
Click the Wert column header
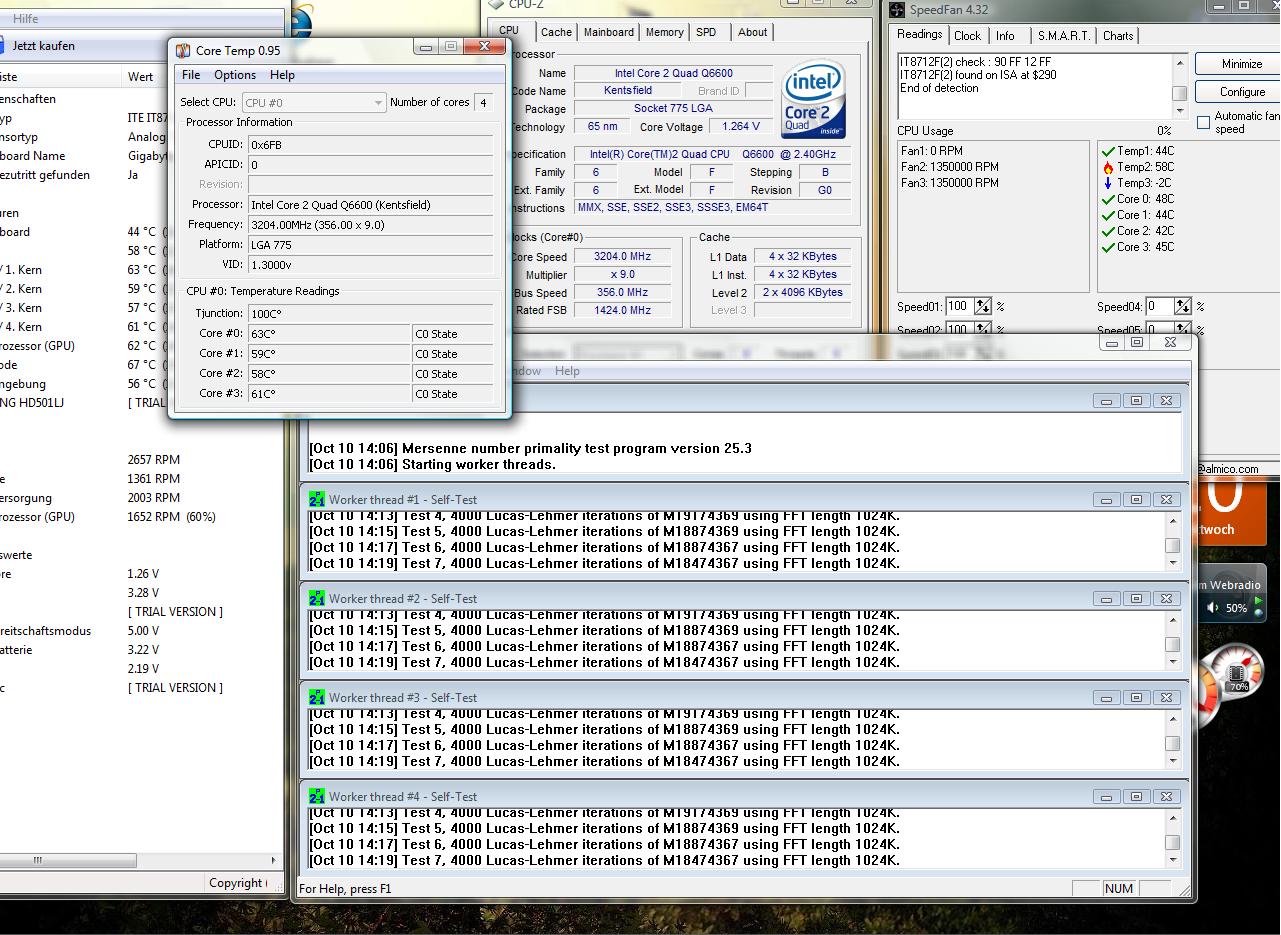pyautogui.click(x=140, y=77)
